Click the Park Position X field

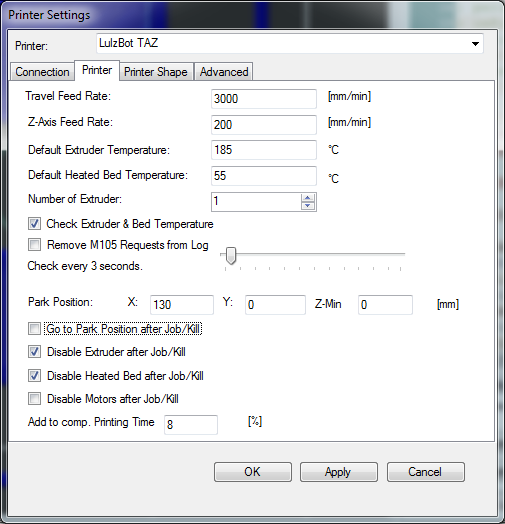point(182,304)
